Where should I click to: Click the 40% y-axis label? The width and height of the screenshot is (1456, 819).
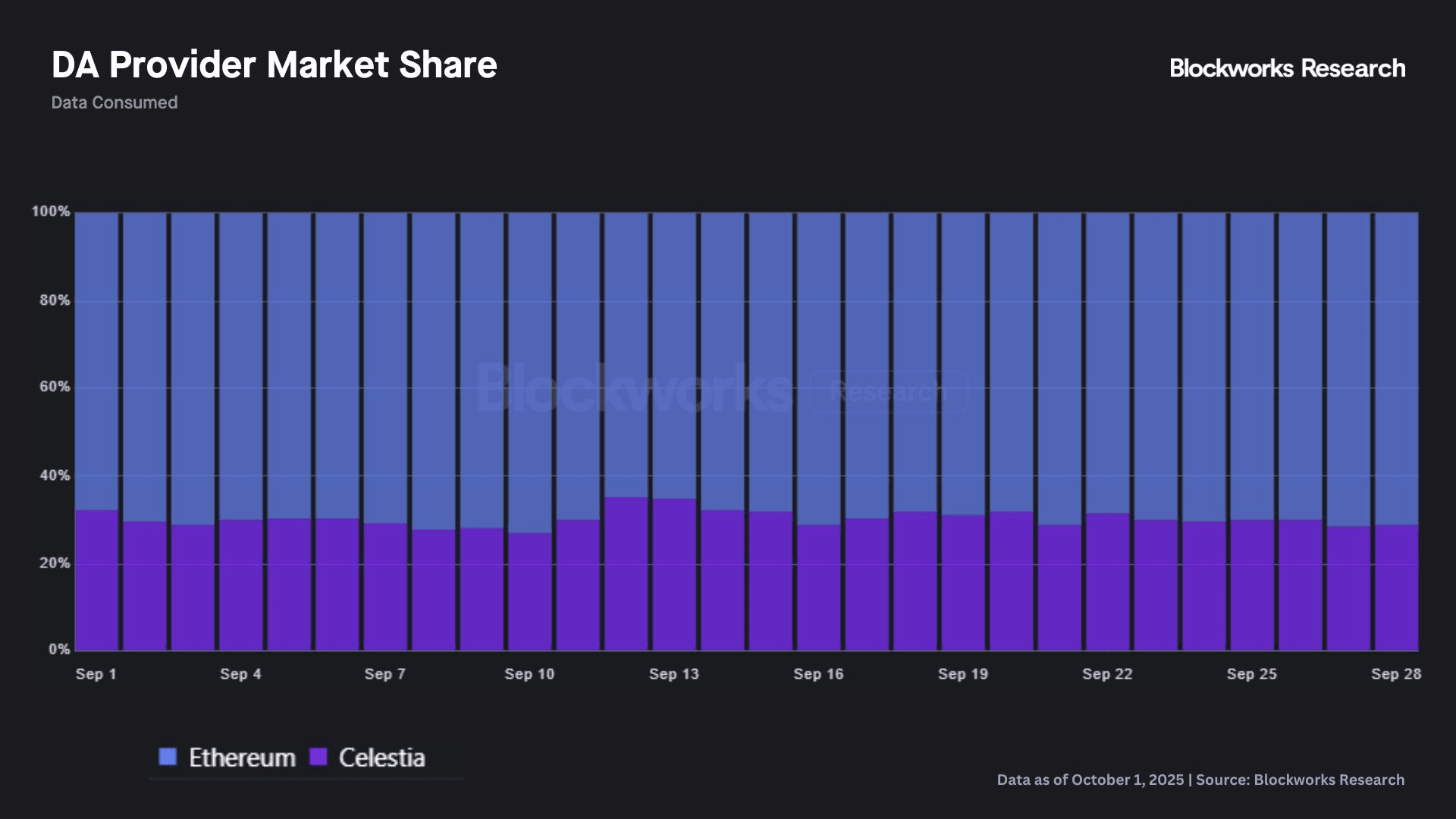click(x=55, y=475)
